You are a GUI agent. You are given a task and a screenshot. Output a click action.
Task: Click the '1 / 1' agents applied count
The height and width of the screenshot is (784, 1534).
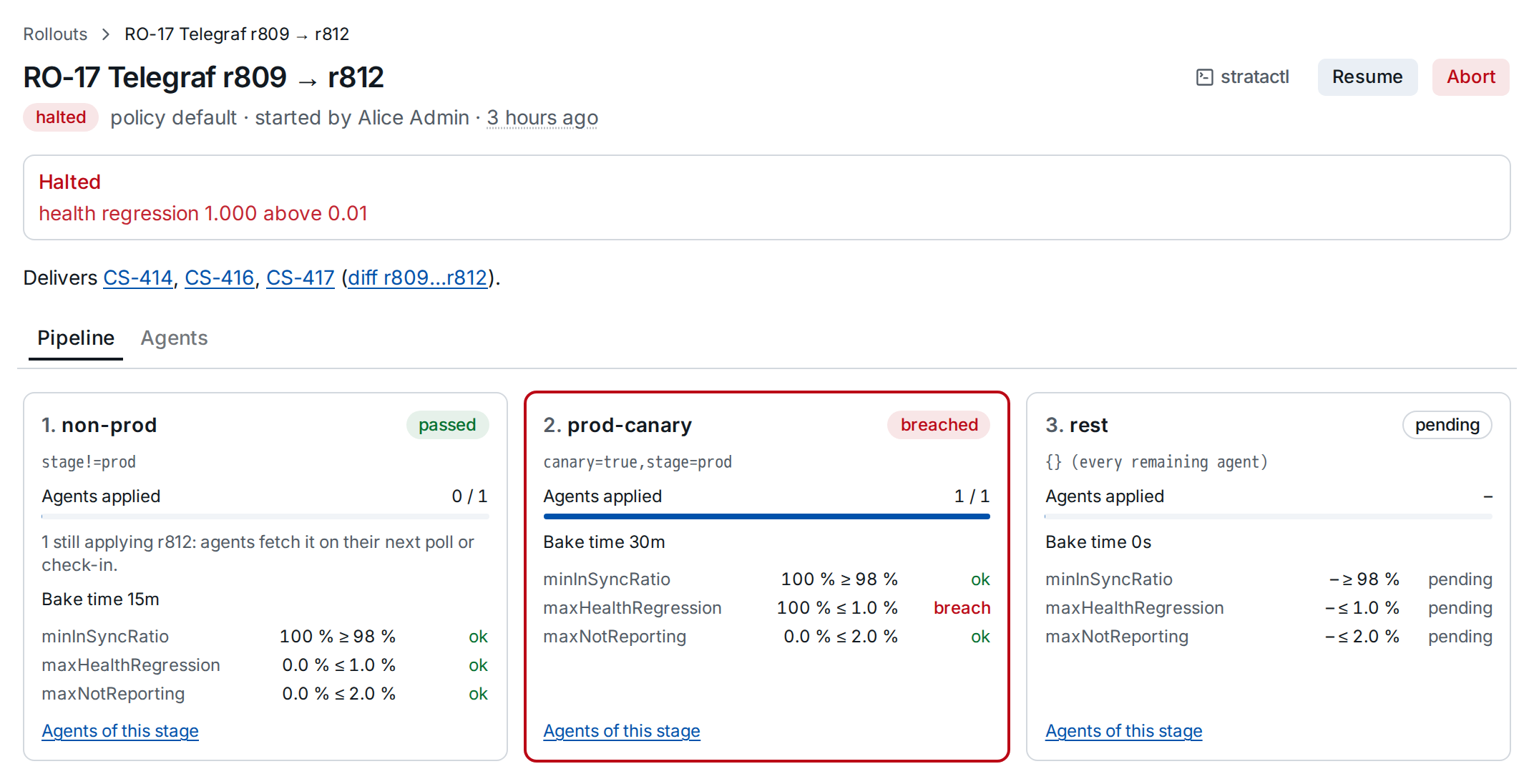coord(972,496)
